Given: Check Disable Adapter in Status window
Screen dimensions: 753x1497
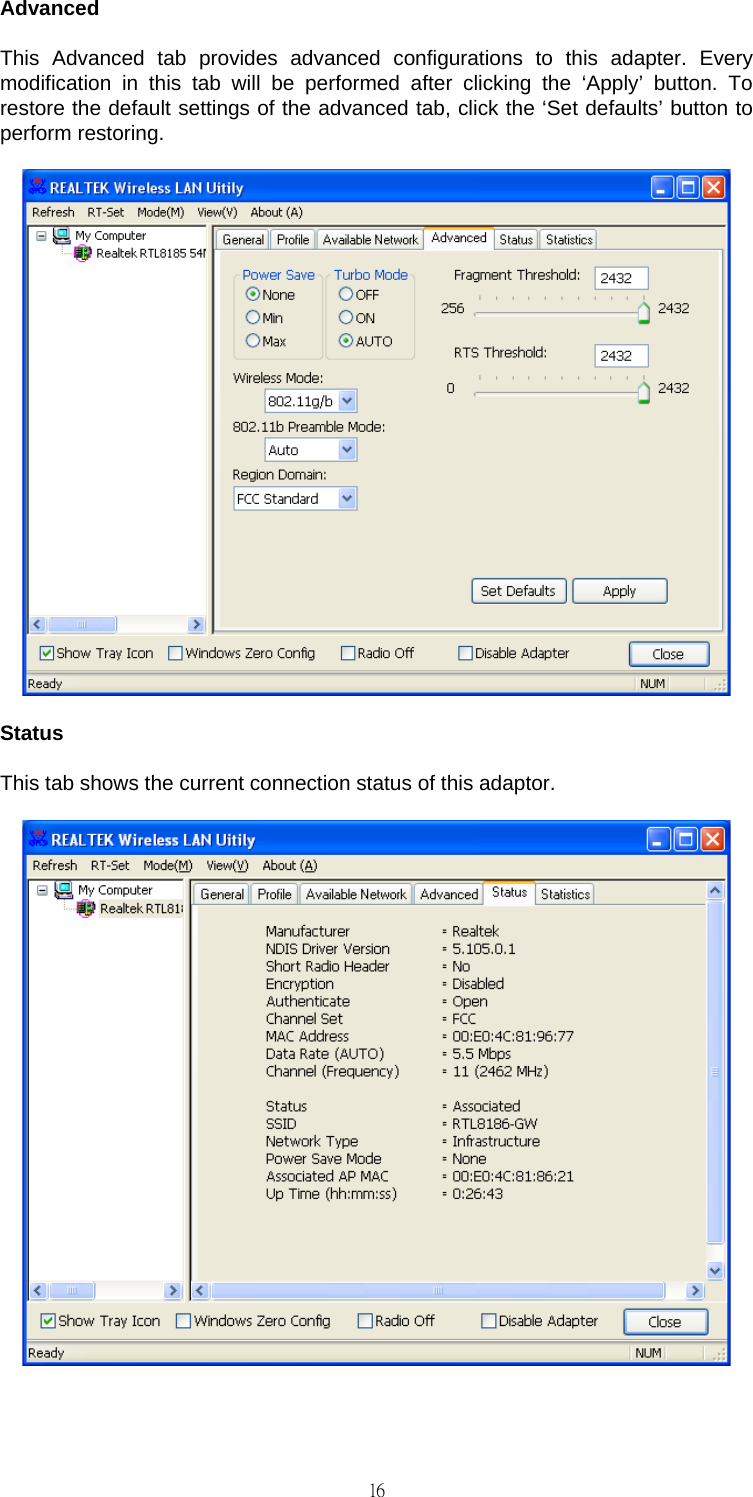Looking at the screenshot, I should pyautogui.click(x=488, y=1321).
